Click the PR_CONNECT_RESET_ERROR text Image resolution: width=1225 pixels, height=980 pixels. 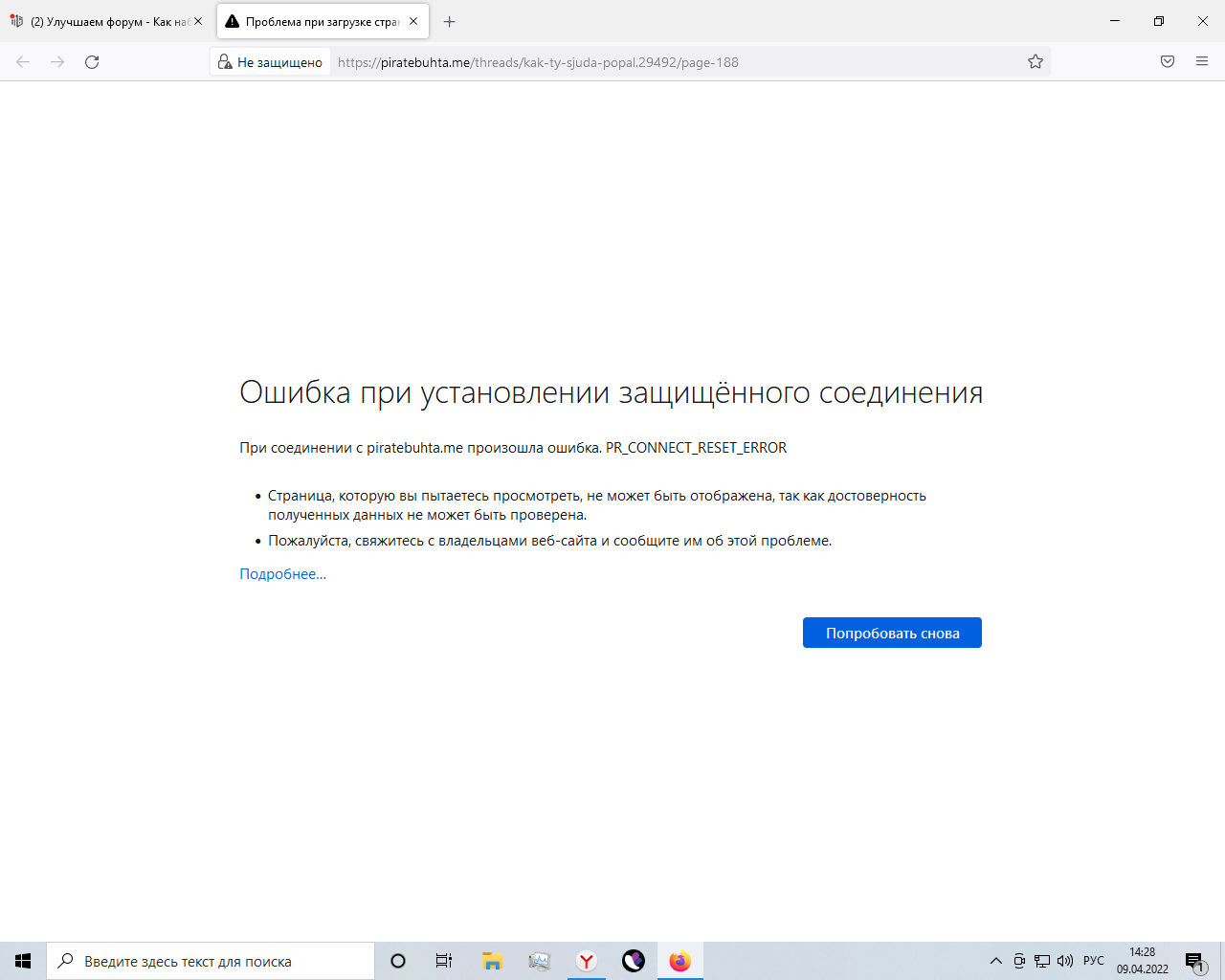click(x=696, y=448)
